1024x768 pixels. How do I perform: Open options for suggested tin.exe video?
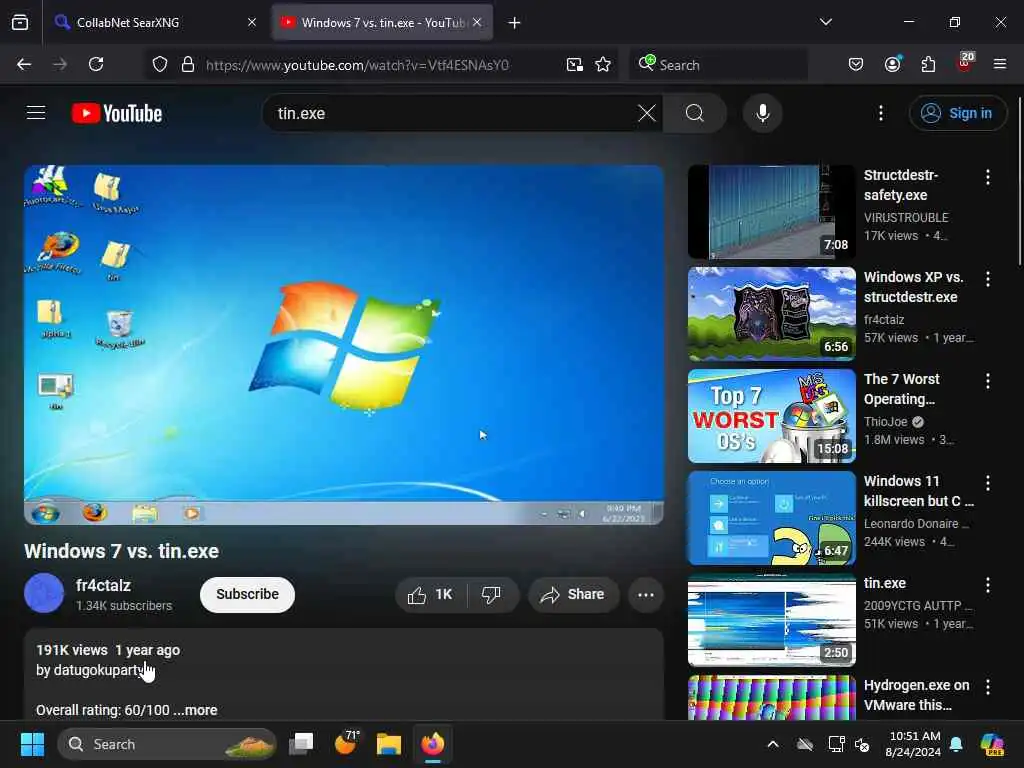987,584
